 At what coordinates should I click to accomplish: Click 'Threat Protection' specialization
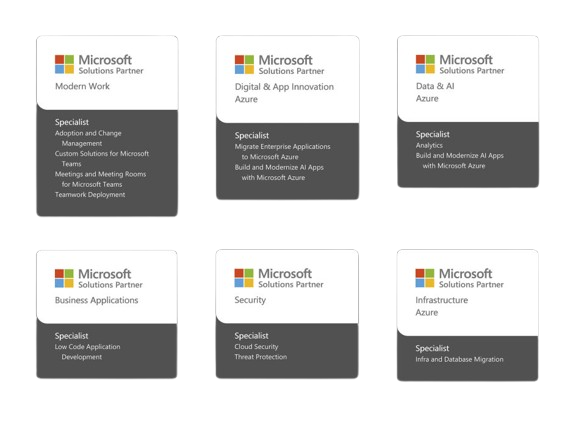(261, 357)
